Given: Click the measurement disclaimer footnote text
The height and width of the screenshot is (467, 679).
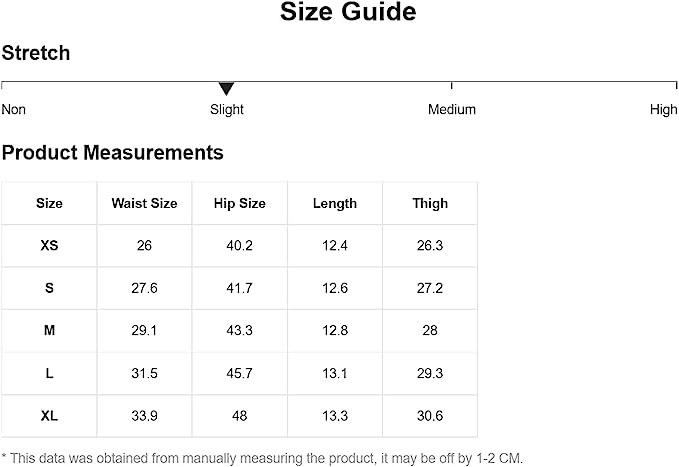Looking at the screenshot, I should click(262, 458).
